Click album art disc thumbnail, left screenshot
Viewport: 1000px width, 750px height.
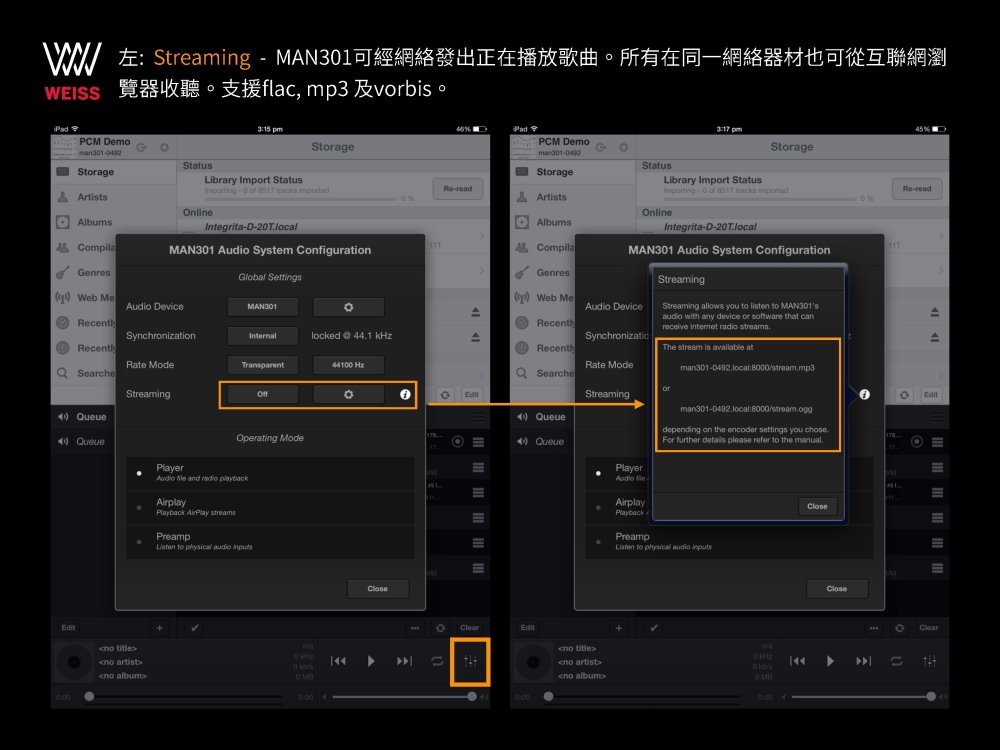click(x=74, y=662)
